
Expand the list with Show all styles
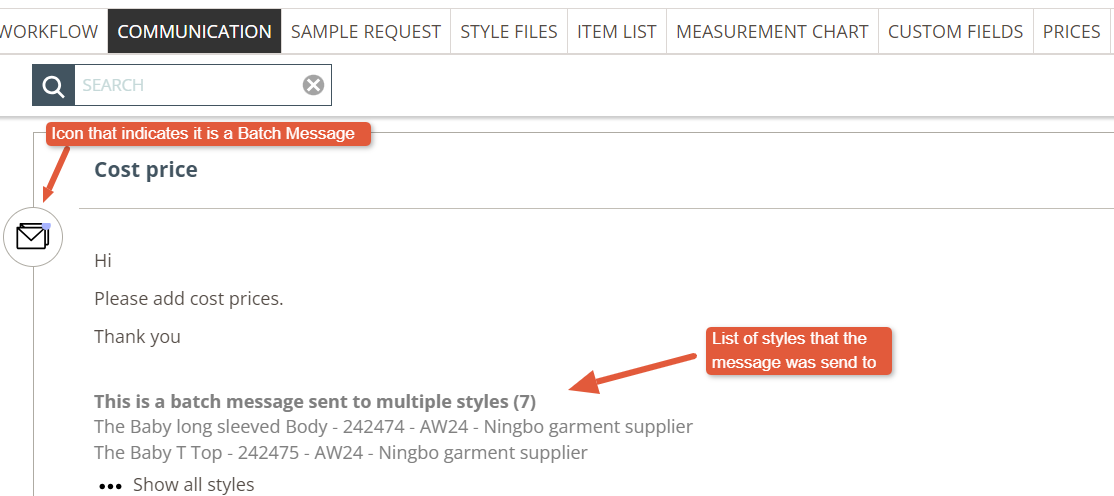click(x=193, y=485)
